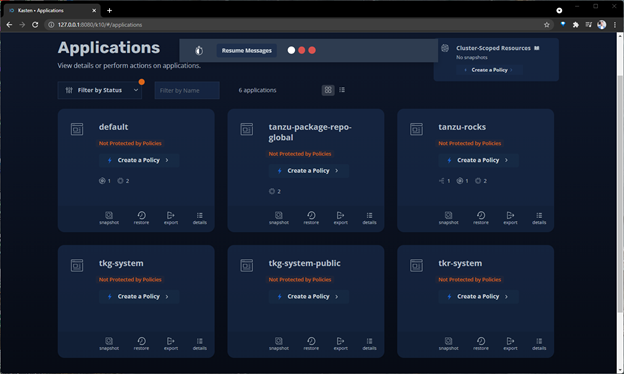Focus the Filter by Name field
Viewport: 624px width, 374px height.
(187, 90)
